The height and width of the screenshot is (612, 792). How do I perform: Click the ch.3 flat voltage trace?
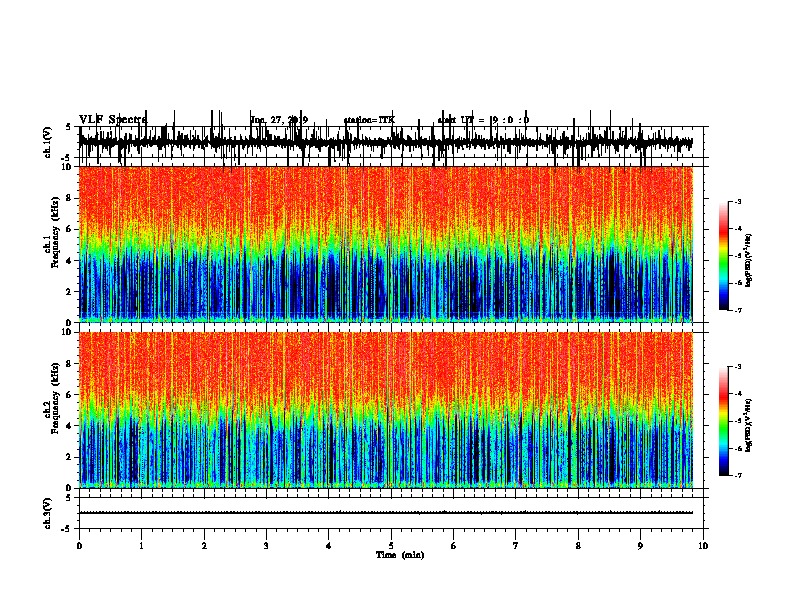pos(385,513)
